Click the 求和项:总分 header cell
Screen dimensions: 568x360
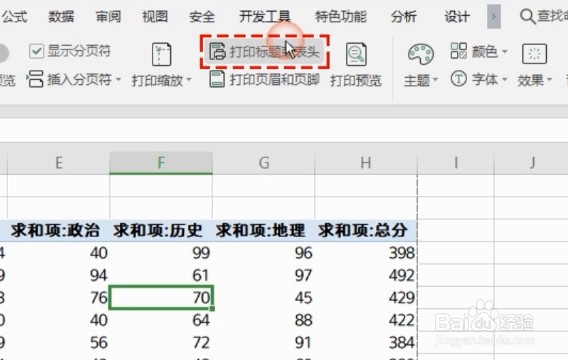tap(366, 230)
